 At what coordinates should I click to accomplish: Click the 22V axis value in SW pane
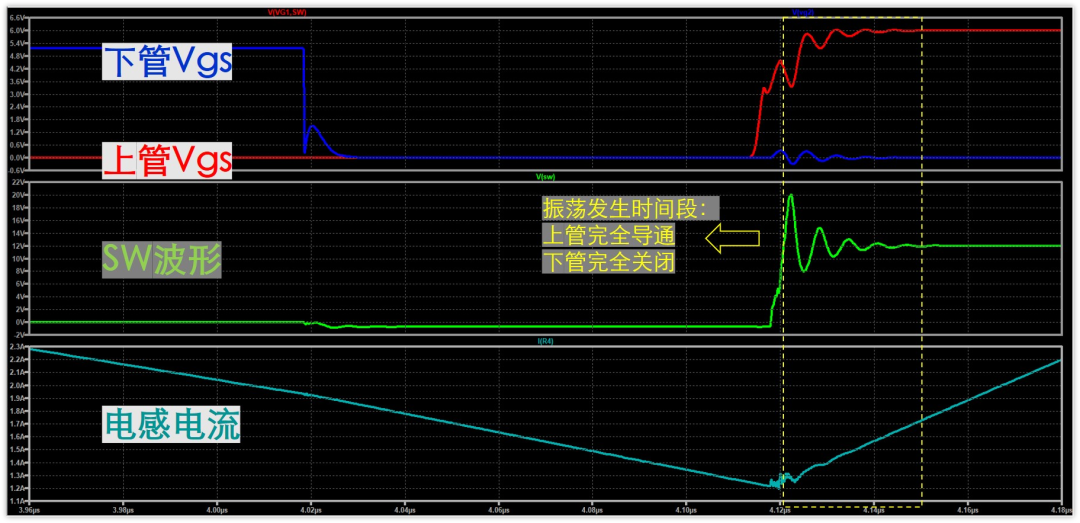point(20,183)
